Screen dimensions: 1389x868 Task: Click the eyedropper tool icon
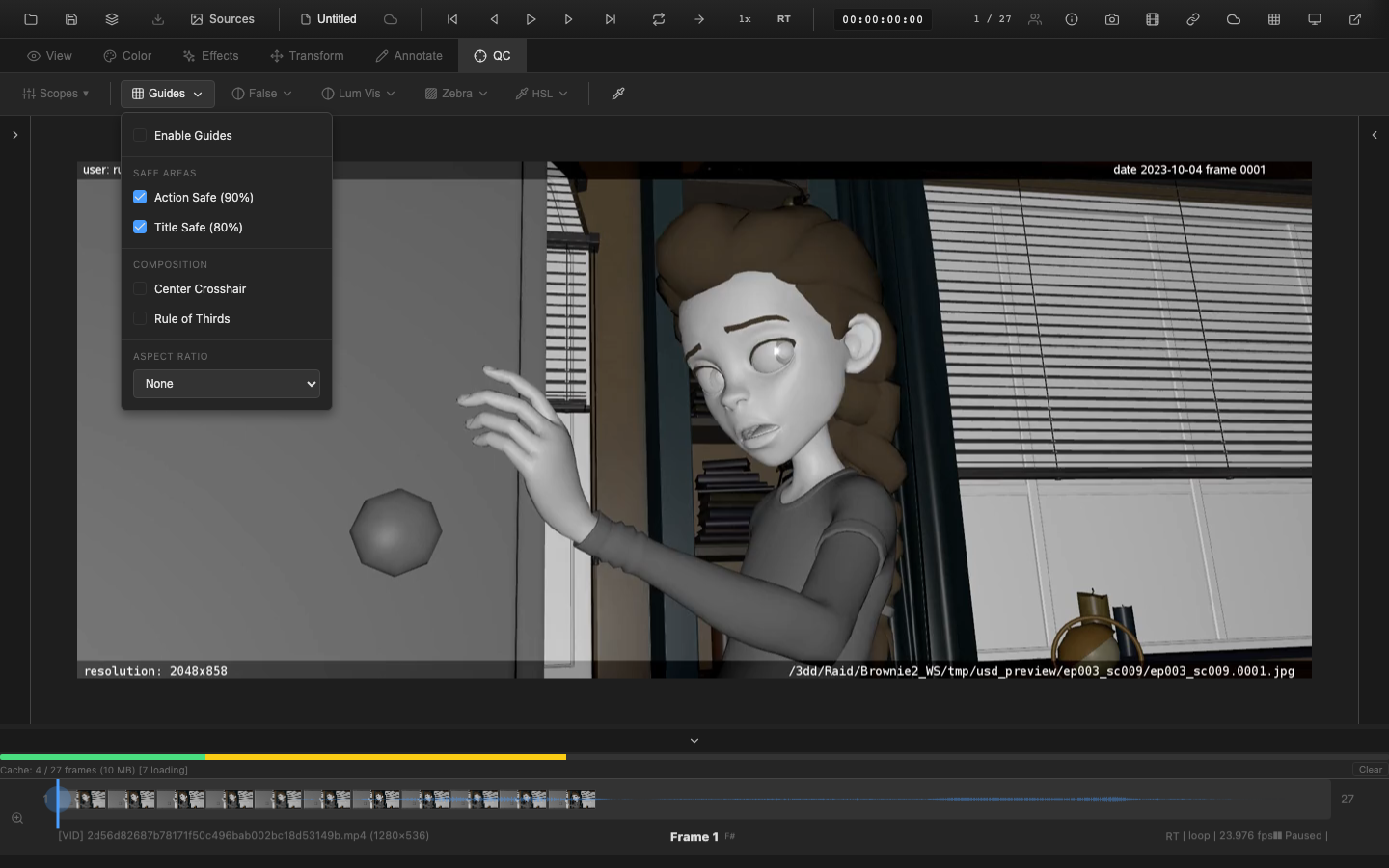pyautogui.click(x=618, y=94)
